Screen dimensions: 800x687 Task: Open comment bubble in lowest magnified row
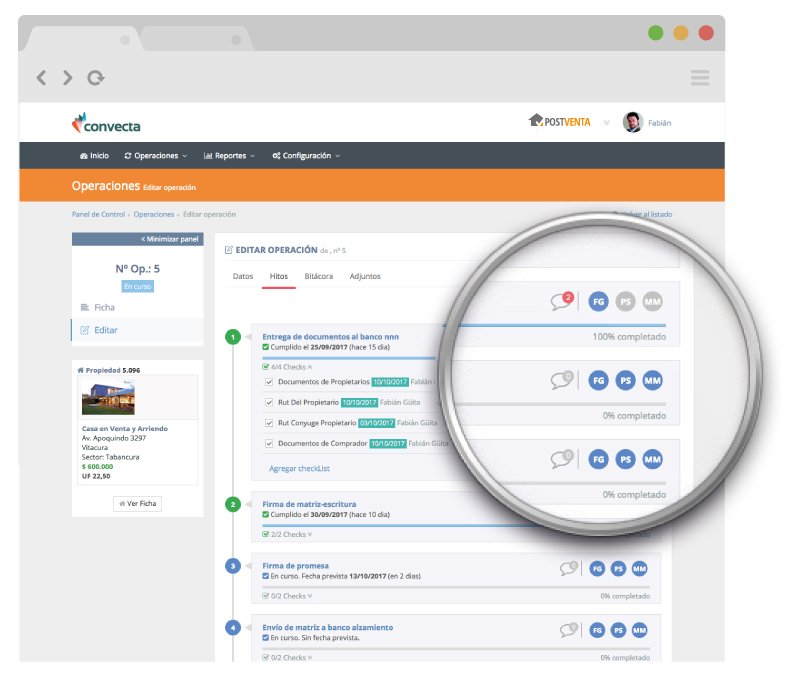pyautogui.click(x=562, y=459)
